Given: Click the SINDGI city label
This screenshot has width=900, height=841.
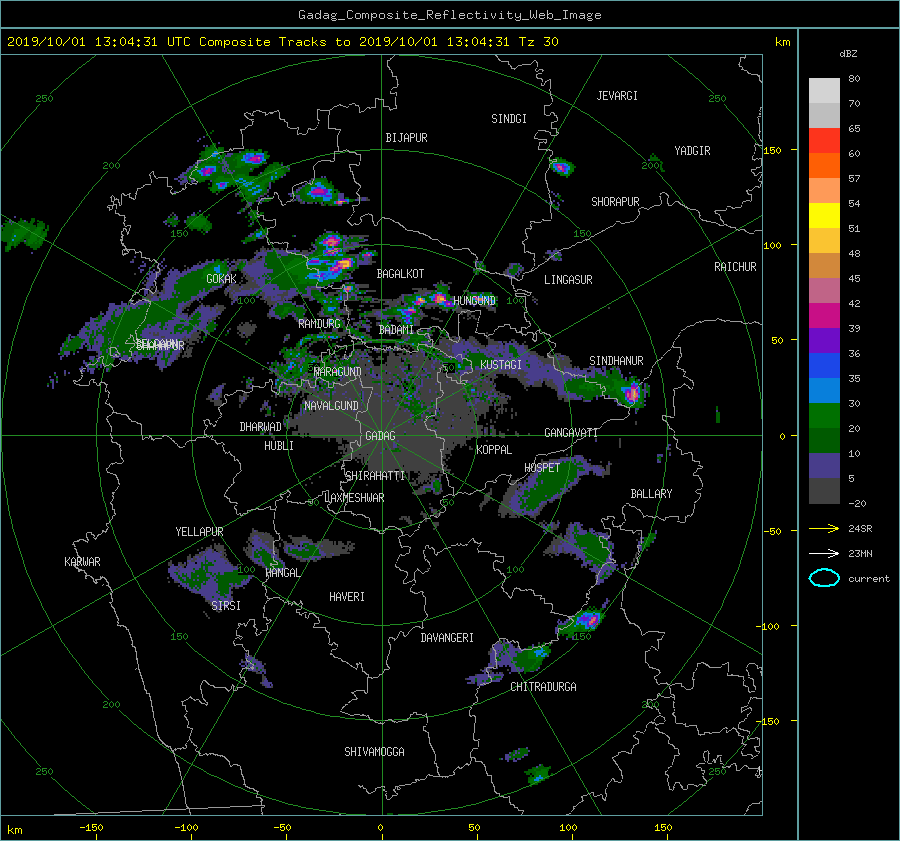Looking at the screenshot, I should coord(509,119).
